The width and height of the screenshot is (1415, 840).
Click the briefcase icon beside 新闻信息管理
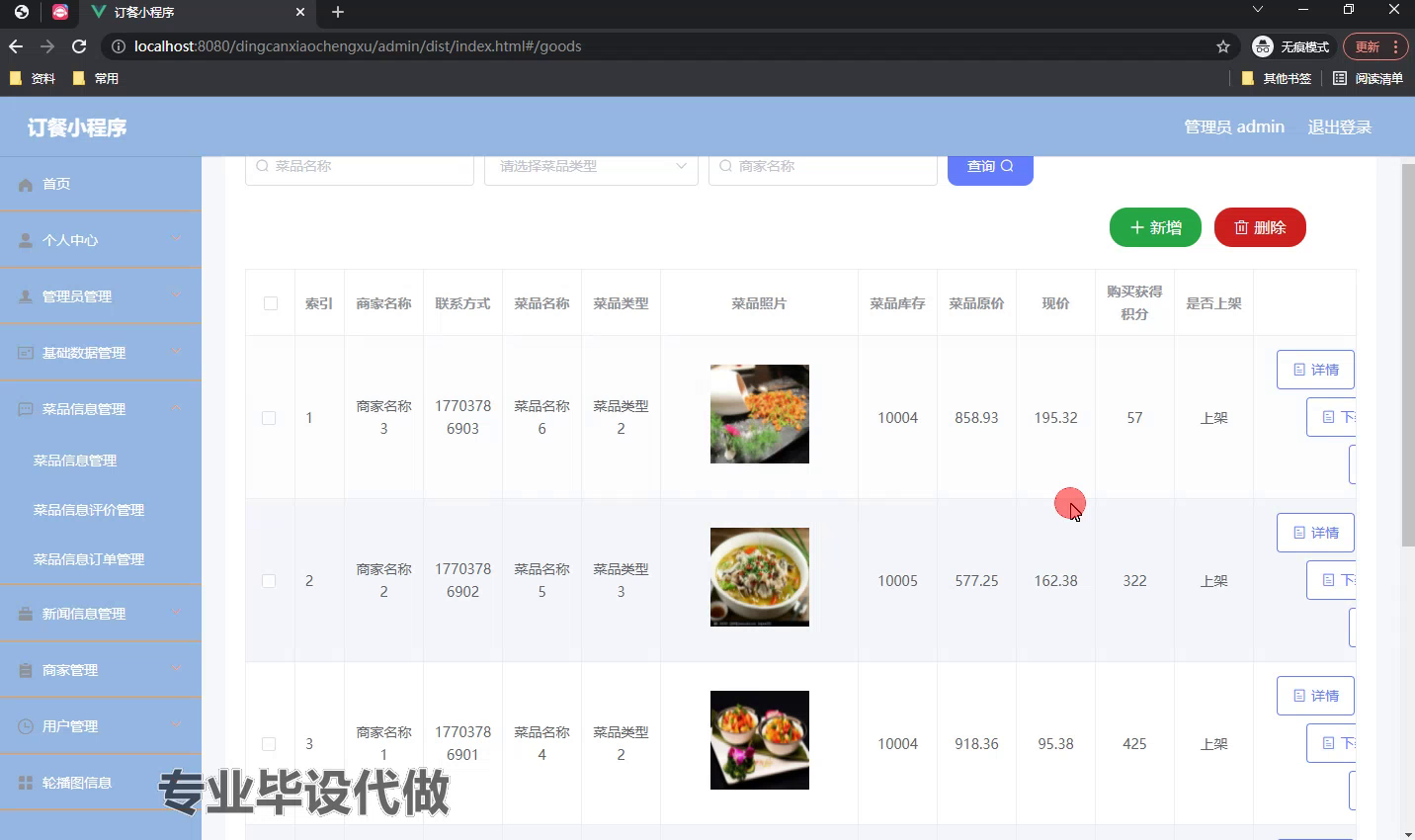(x=26, y=614)
